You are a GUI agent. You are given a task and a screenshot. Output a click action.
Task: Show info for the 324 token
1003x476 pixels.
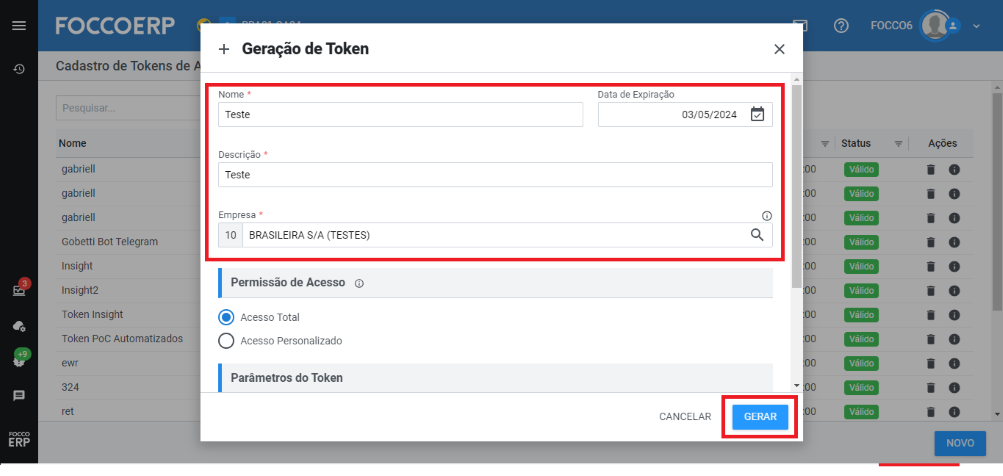pyautogui.click(x=954, y=388)
